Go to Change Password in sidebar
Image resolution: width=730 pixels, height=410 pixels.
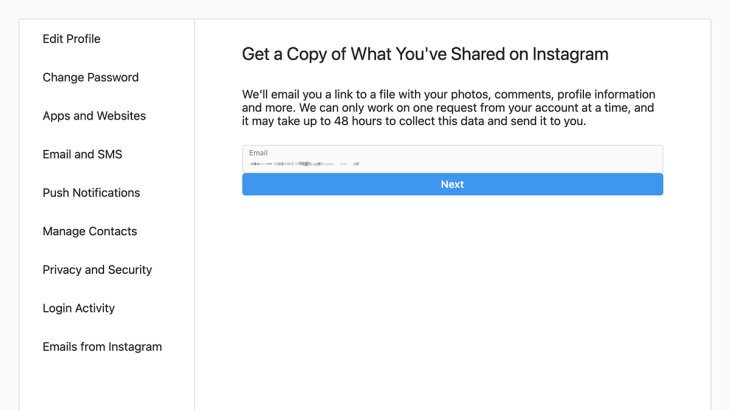point(90,78)
